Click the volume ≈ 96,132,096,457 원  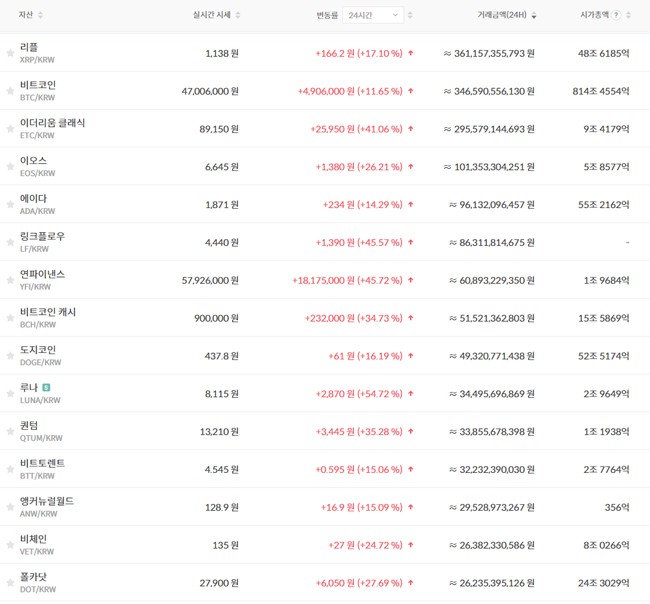pyautogui.click(x=492, y=205)
